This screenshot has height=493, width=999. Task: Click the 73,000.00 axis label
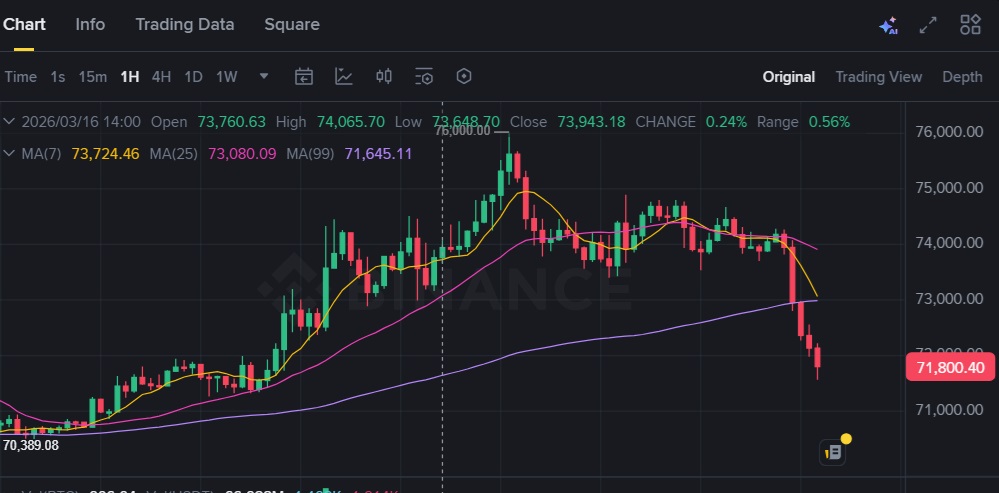(x=949, y=298)
